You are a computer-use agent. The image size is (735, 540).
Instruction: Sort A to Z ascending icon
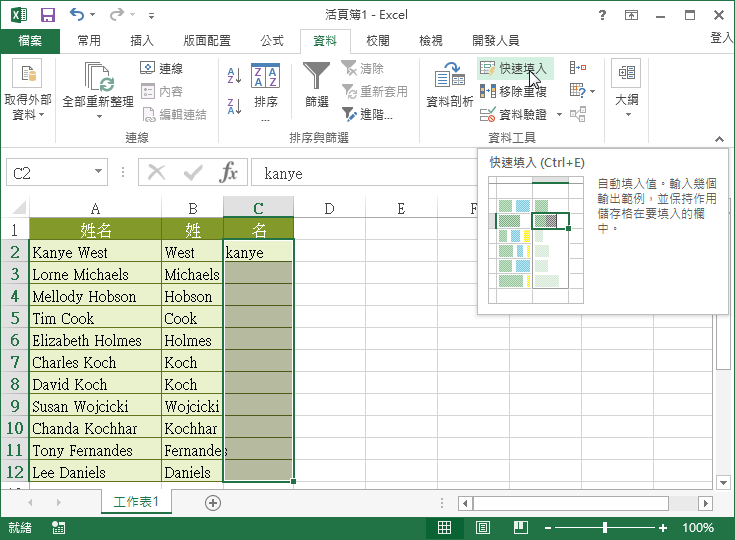point(234,75)
